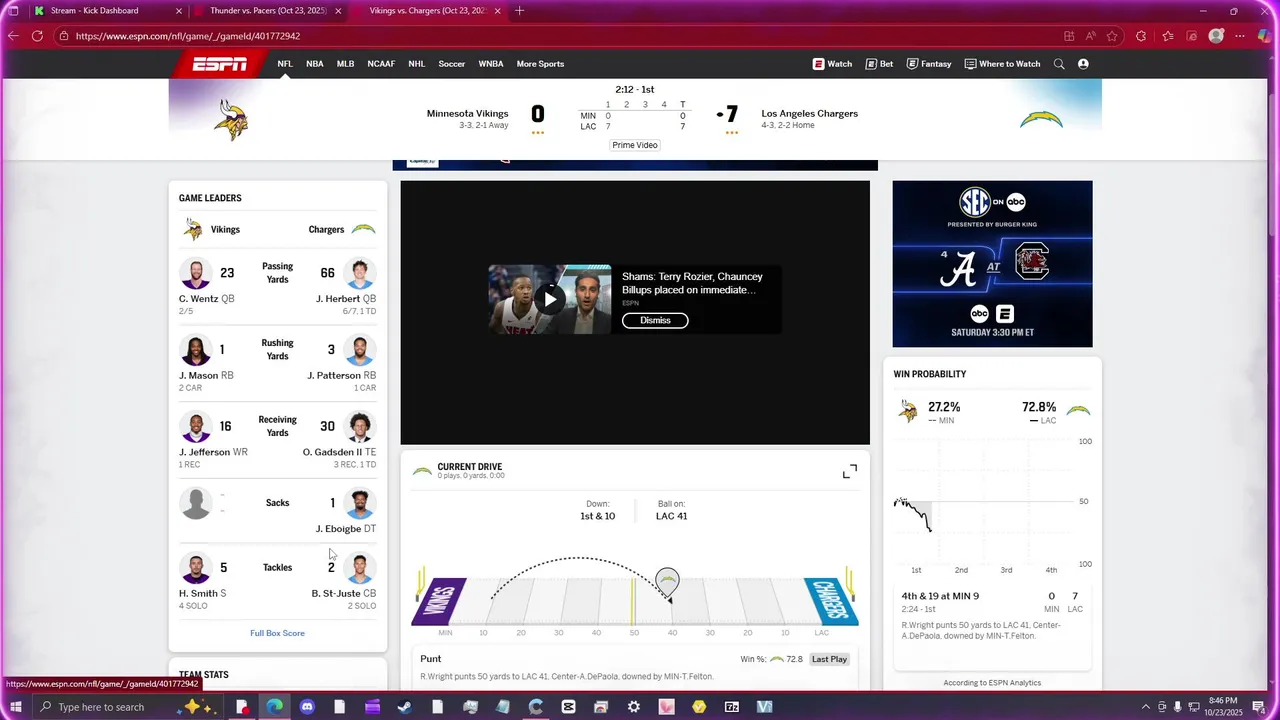The height and width of the screenshot is (720, 1280).
Task: Open the MLB nav menu
Action: point(345,64)
